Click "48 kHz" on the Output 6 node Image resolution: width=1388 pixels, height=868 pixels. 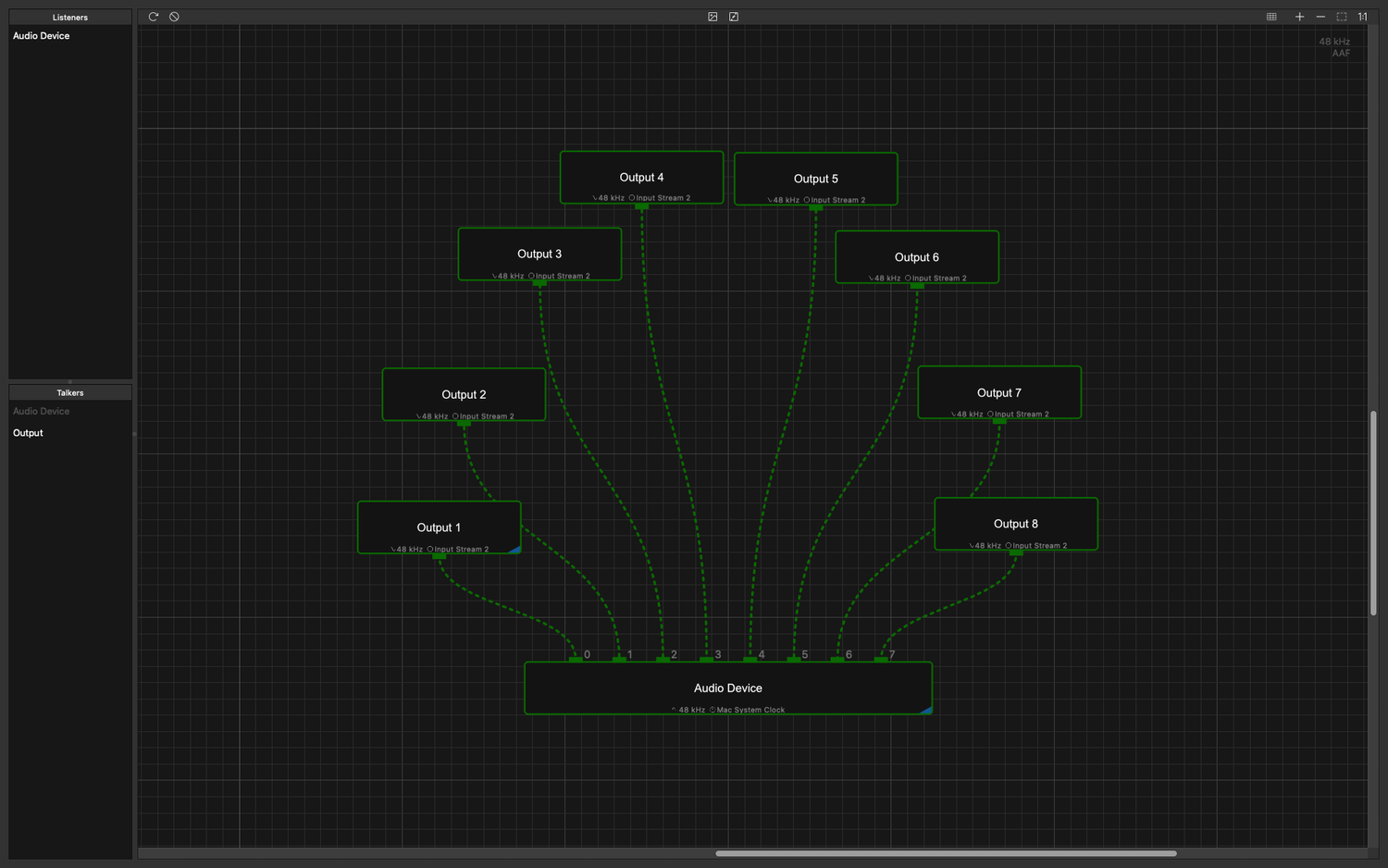tap(887, 279)
